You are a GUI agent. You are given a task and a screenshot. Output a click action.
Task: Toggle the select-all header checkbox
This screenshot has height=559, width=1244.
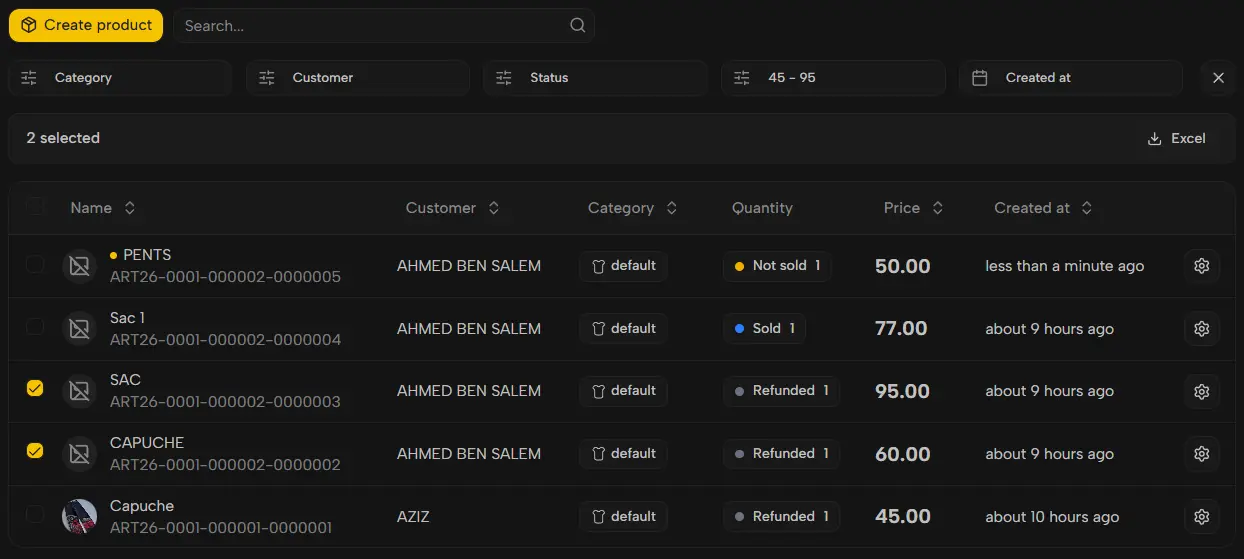(35, 207)
